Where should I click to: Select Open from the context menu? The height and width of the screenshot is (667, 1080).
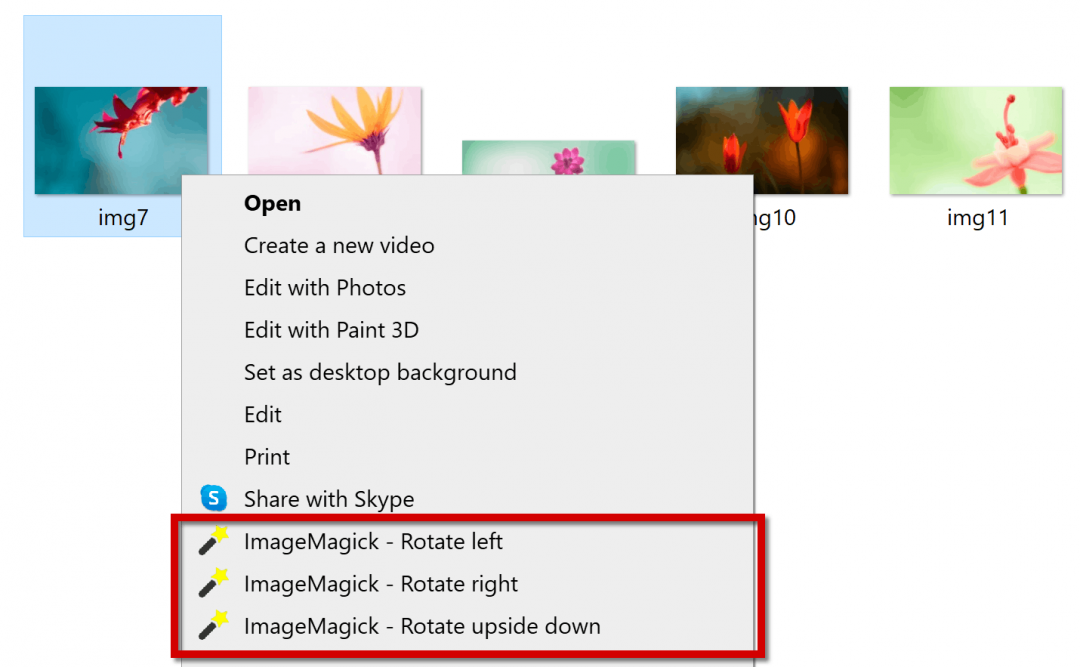(x=271, y=203)
